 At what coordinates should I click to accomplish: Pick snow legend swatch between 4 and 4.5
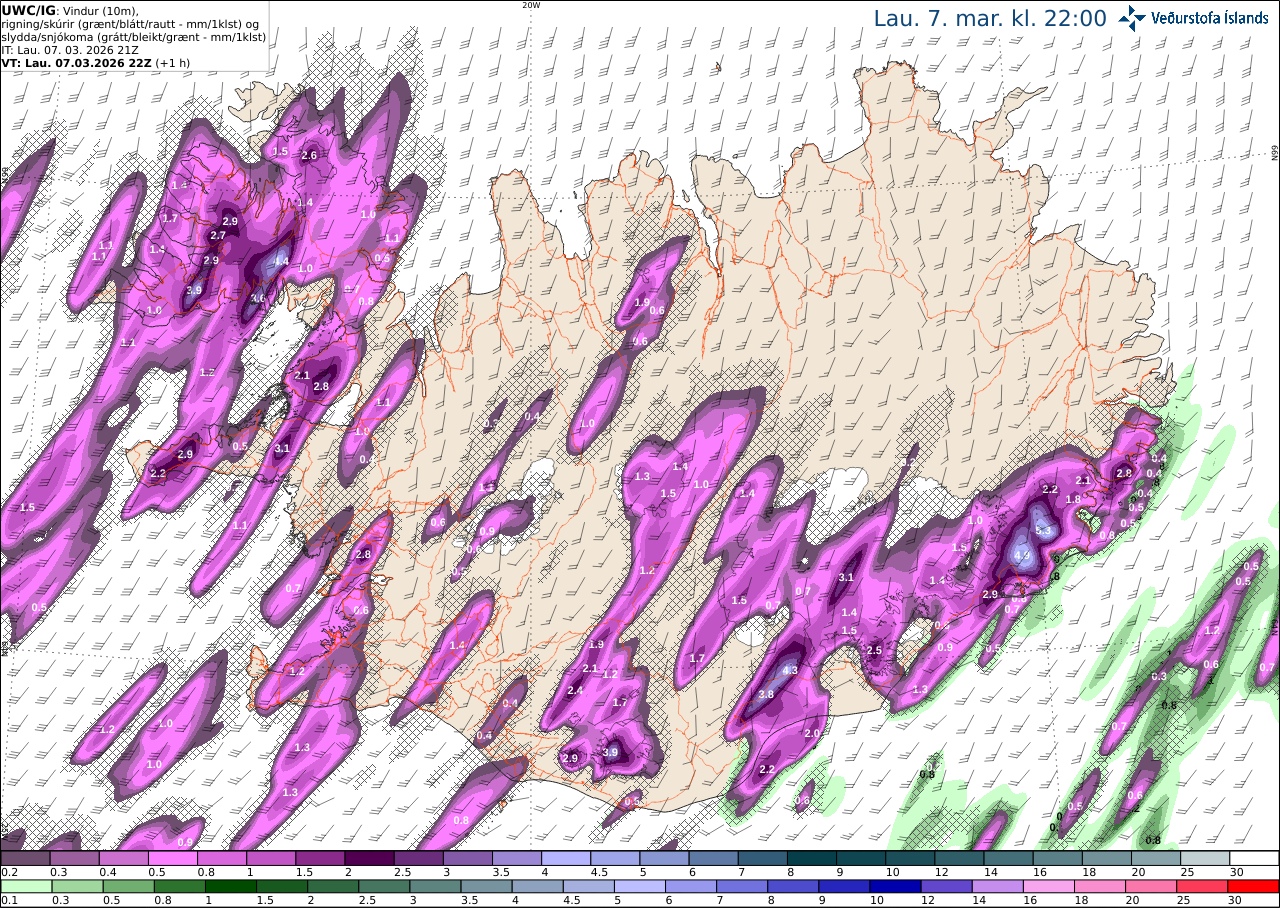tap(566, 857)
